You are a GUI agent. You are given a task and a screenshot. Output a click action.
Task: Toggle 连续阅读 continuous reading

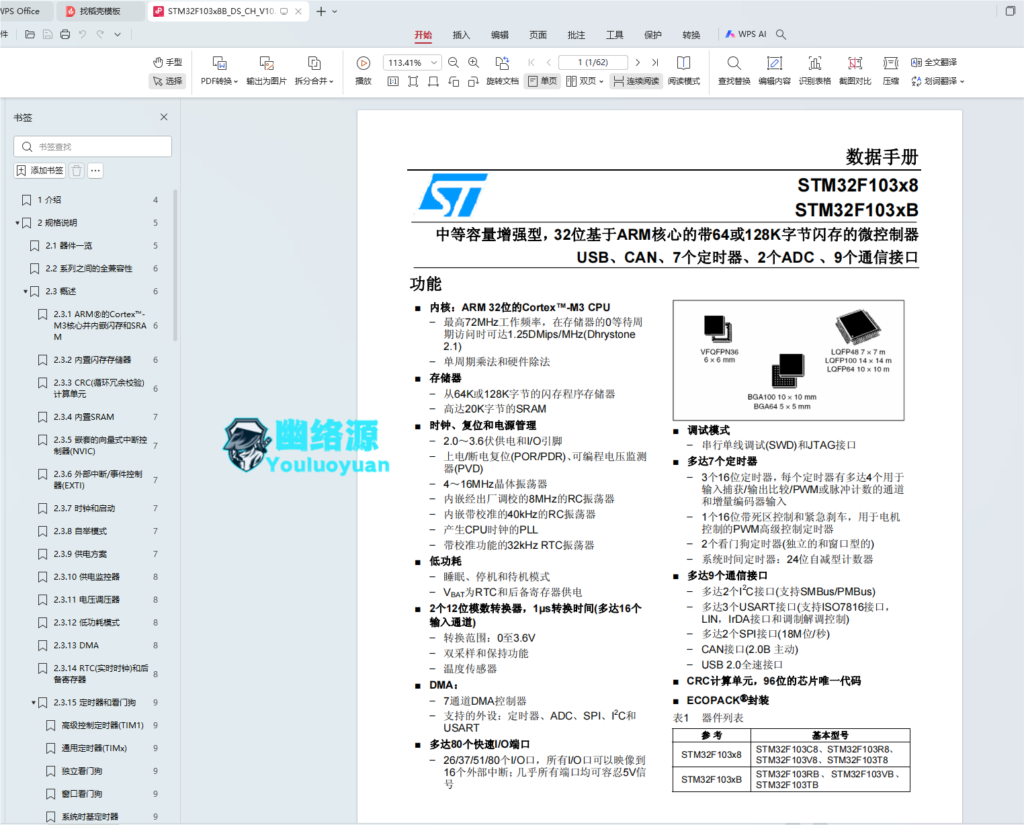click(637, 81)
